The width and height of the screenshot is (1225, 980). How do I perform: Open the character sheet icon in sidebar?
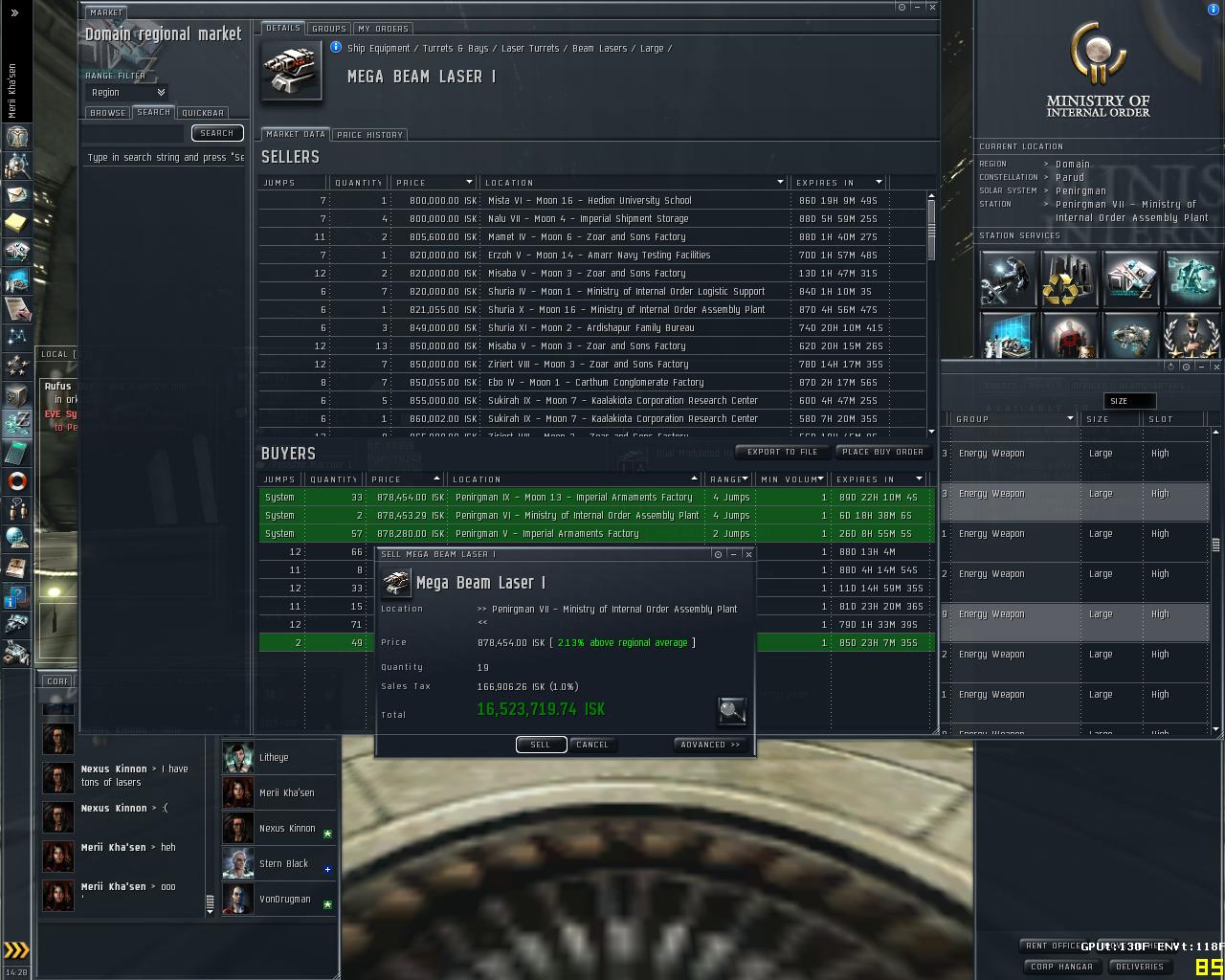coord(17,136)
